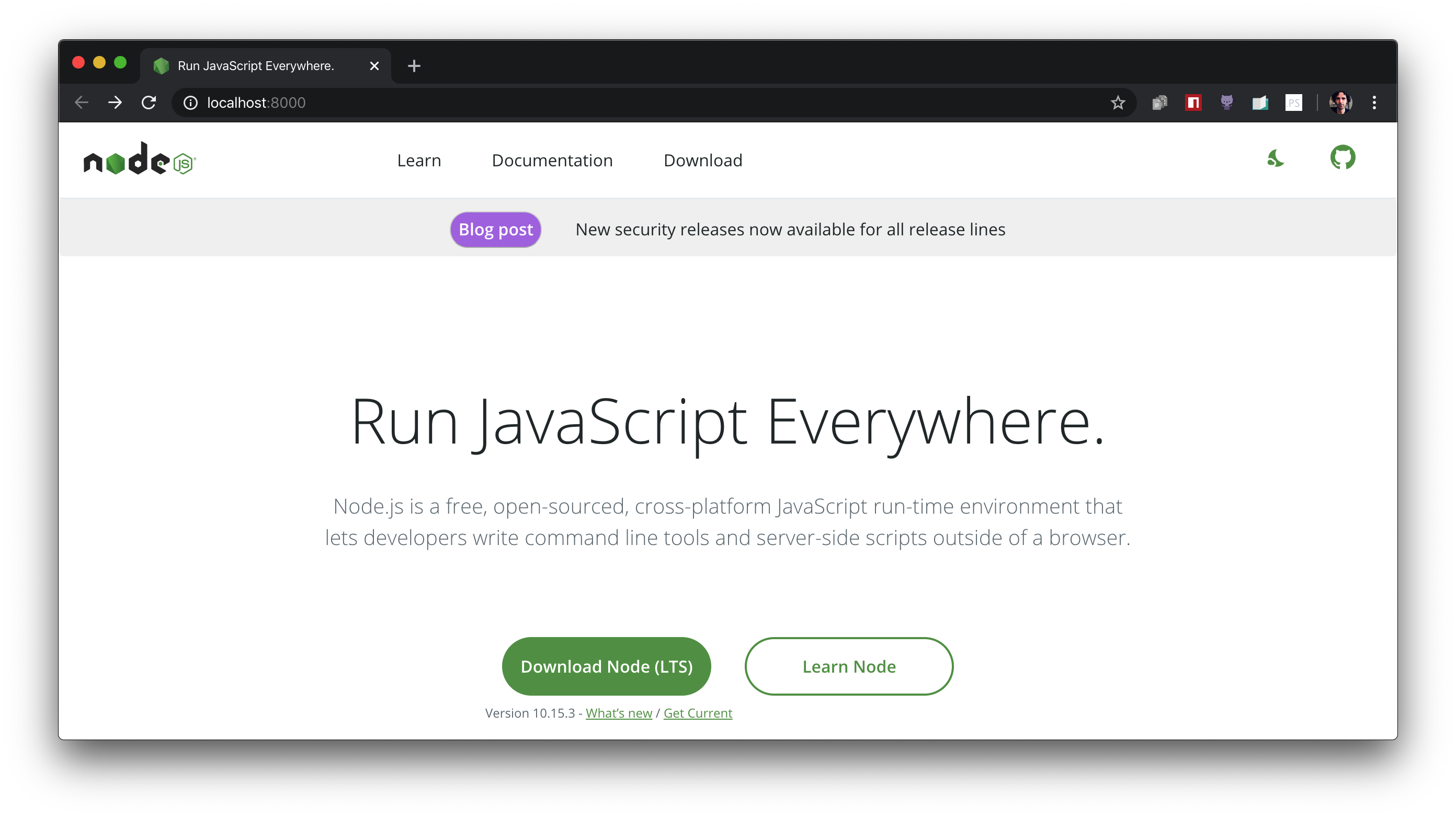Click the Learn Node button
This screenshot has height=817, width=1456.
[849, 666]
